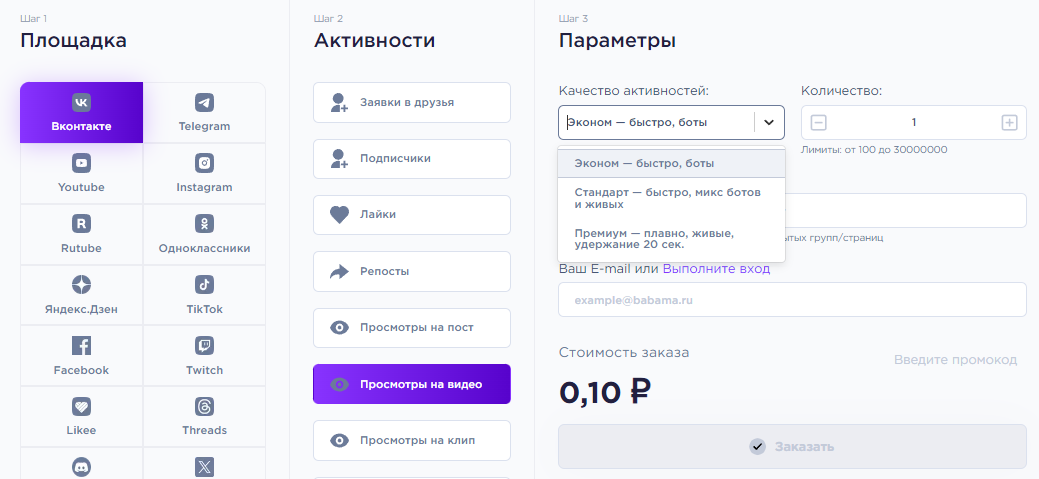Choose the Одноклассники platform icon

(x=204, y=224)
